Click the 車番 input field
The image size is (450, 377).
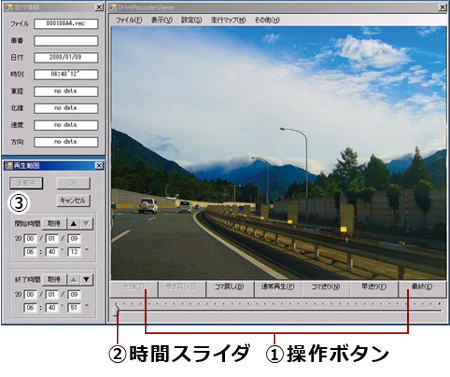click(66, 41)
